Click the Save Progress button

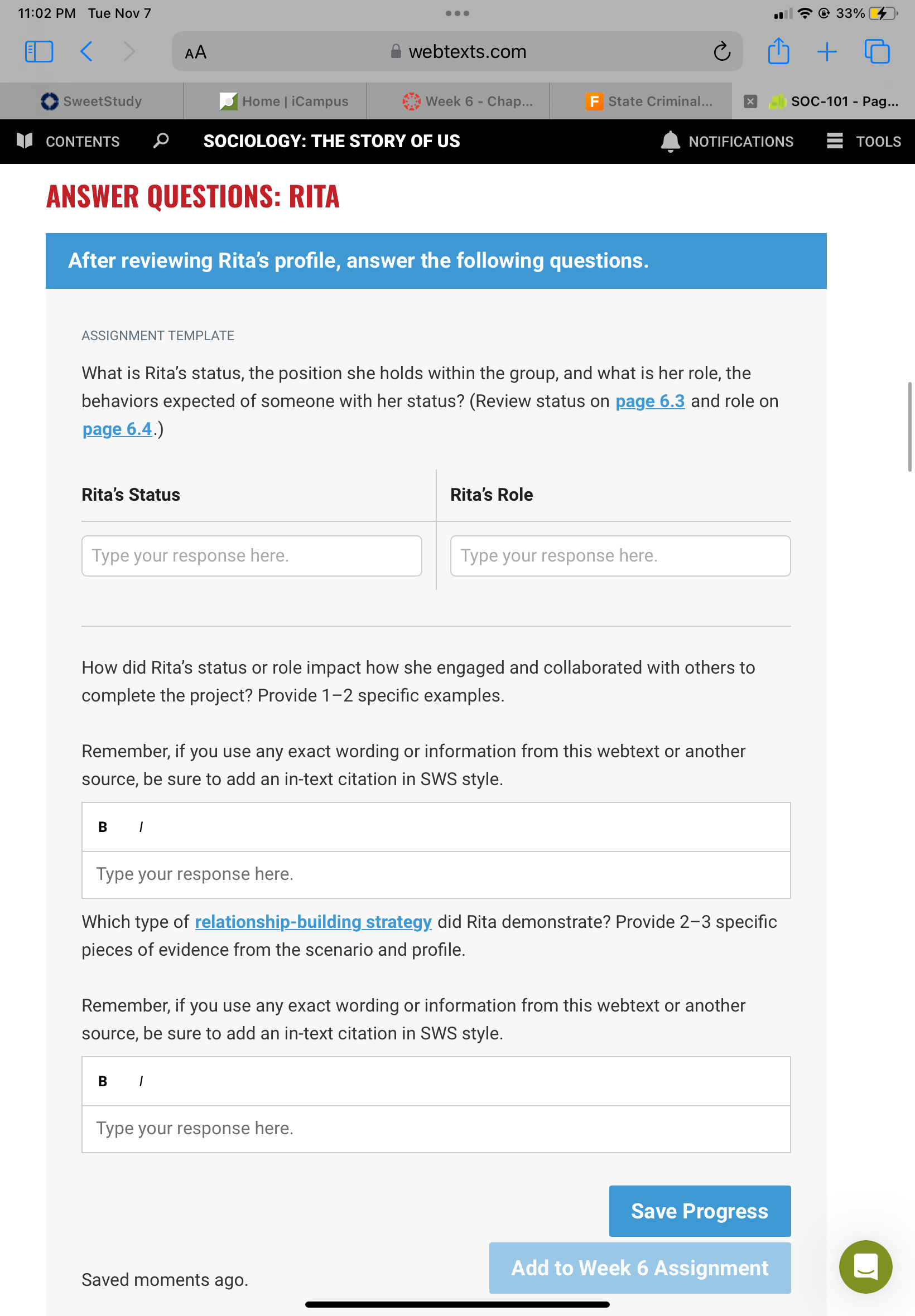[700, 1211]
